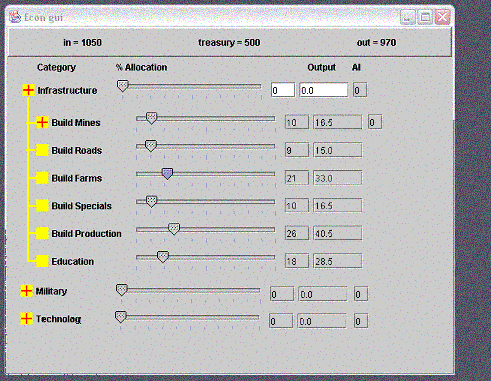This screenshot has height=381, width=491.
Task: Click the Military allocation slider thumb
Action: coord(122,290)
